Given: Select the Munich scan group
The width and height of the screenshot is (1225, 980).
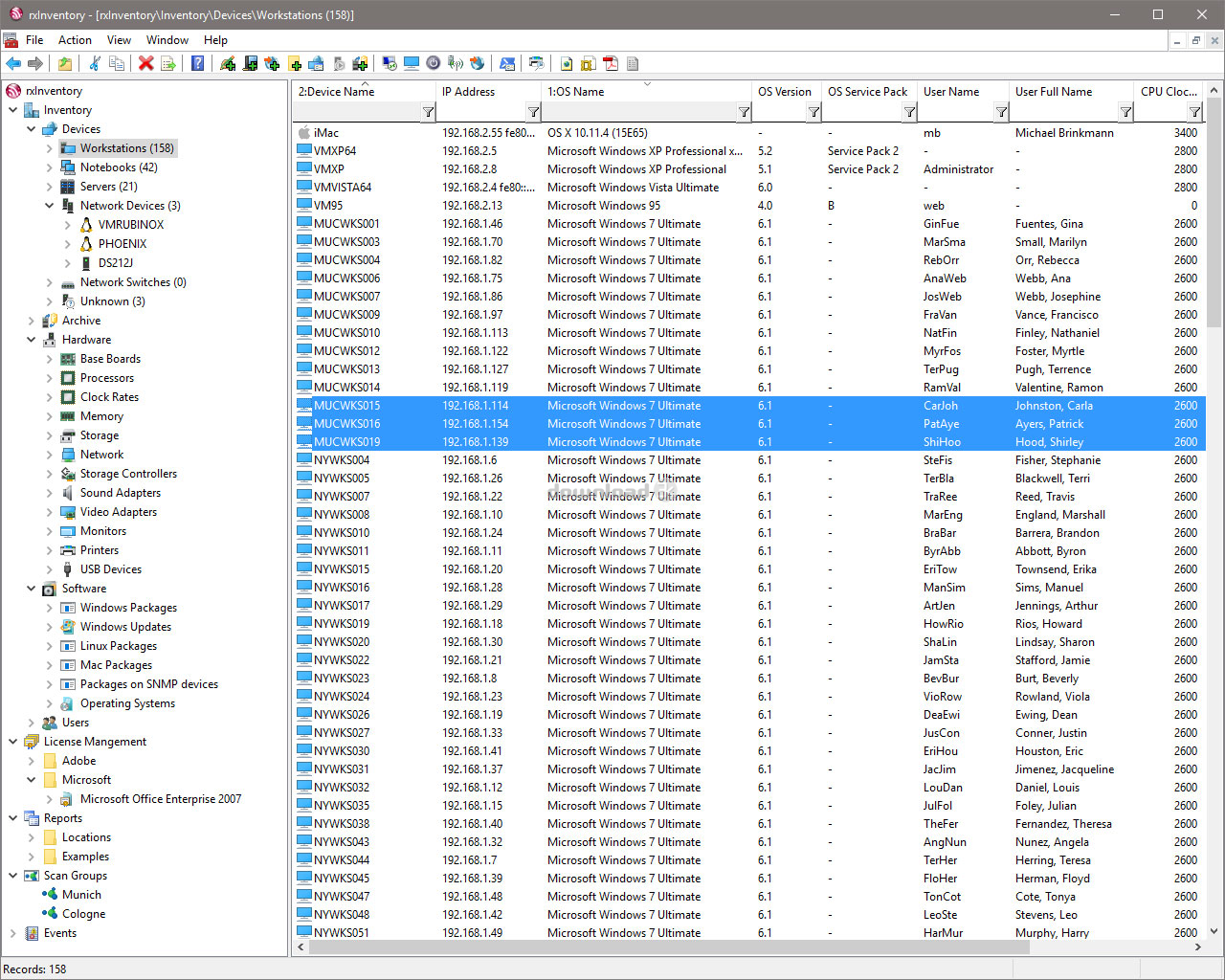Looking at the screenshot, I should click(x=81, y=895).
